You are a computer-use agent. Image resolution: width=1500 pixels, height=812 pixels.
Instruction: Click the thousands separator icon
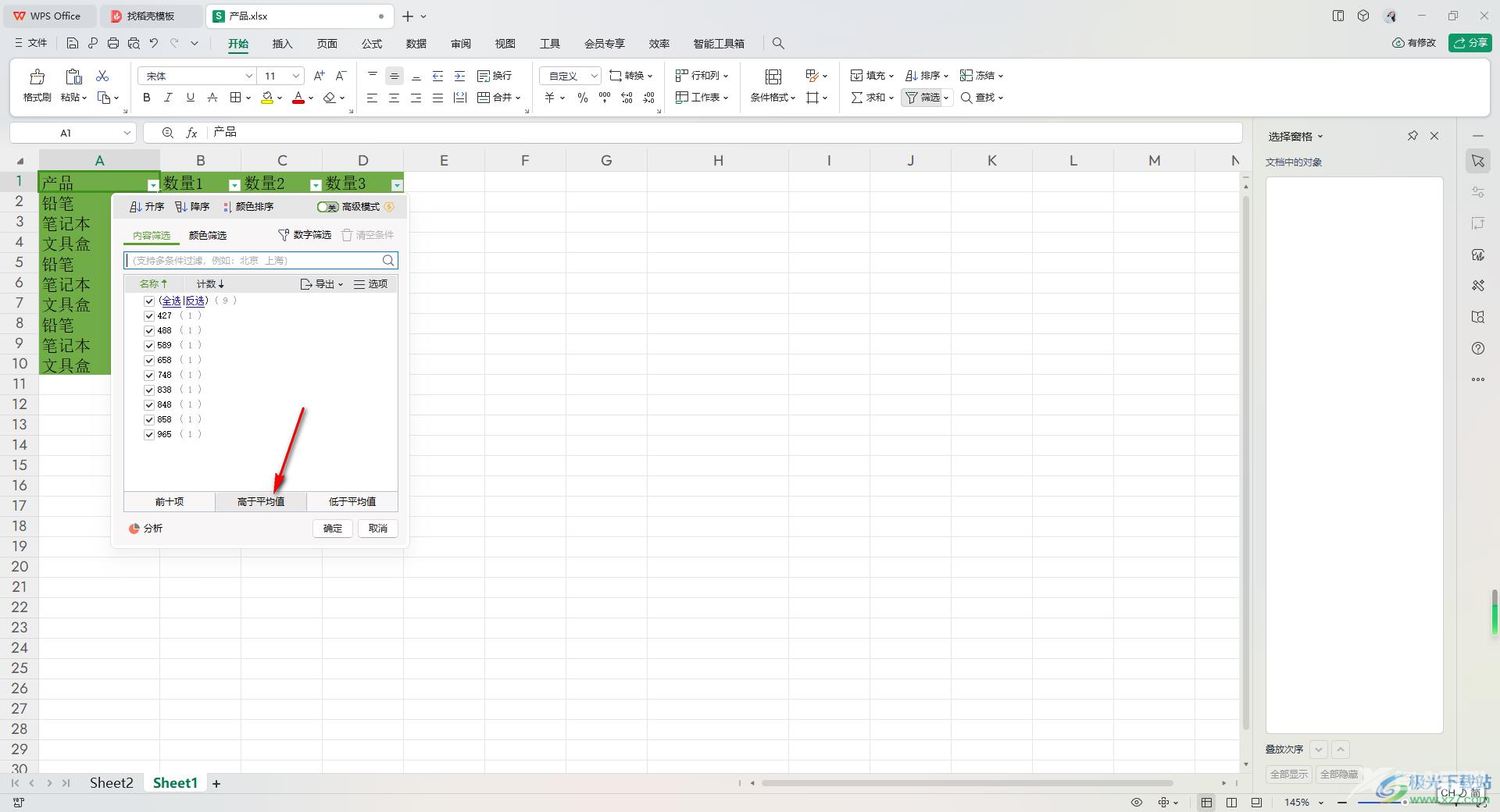[x=605, y=98]
